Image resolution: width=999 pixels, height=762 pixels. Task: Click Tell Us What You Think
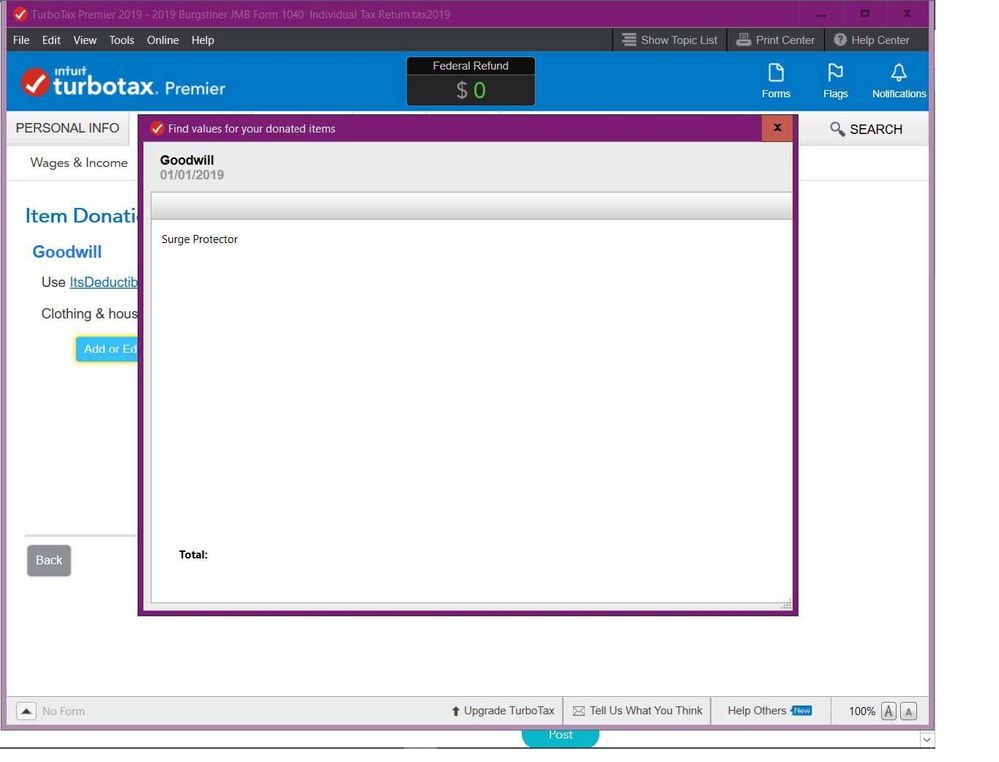637,711
